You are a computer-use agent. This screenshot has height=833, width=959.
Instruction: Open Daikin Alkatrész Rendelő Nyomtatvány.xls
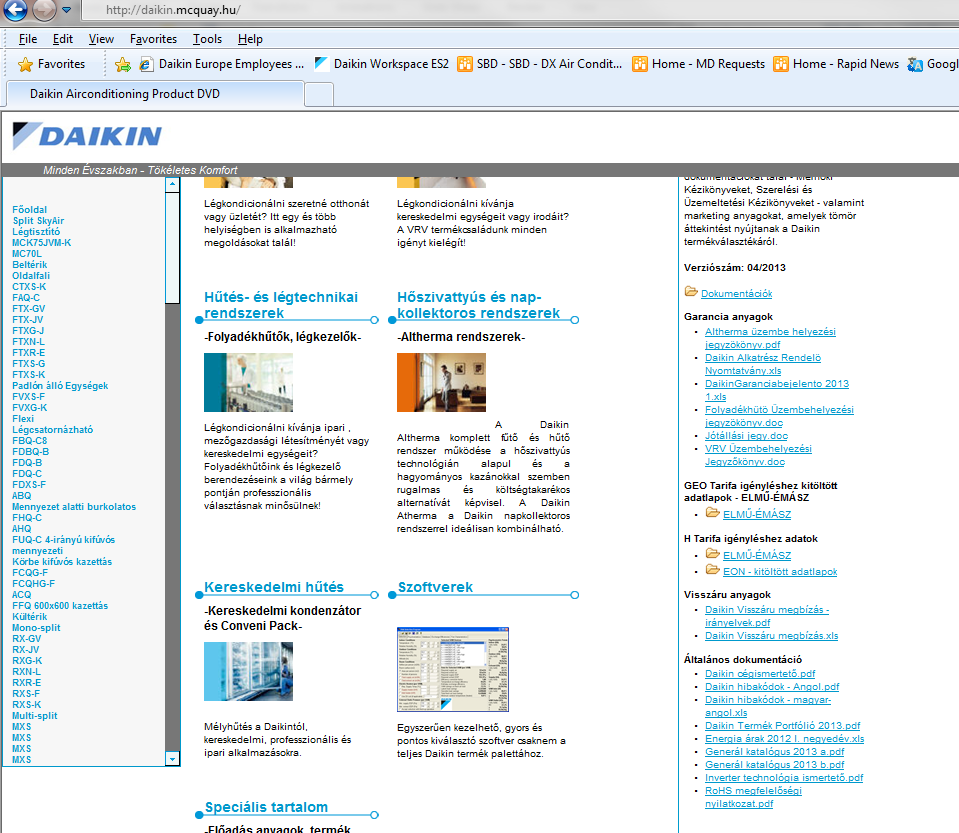(763, 365)
